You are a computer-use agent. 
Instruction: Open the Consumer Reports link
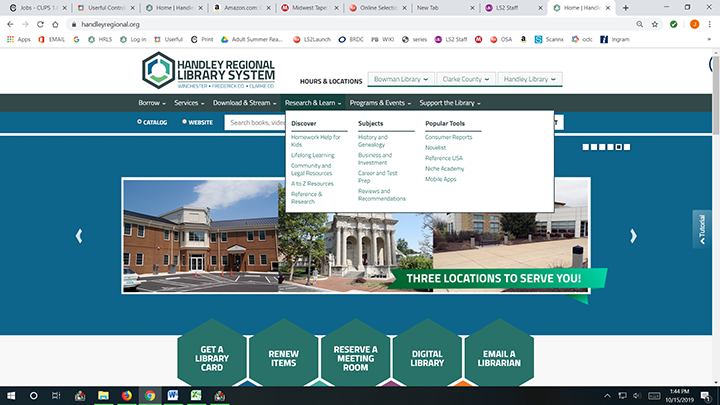pyautogui.click(x=448, y=137)
